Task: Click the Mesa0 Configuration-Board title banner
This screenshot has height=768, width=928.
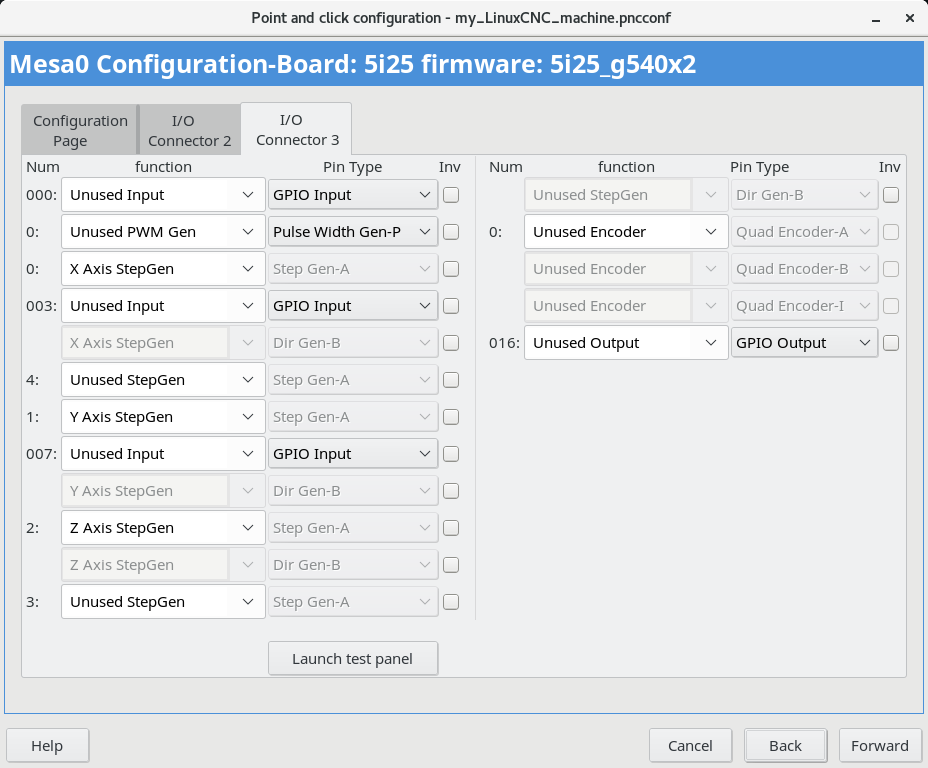Action: (463, 64)
